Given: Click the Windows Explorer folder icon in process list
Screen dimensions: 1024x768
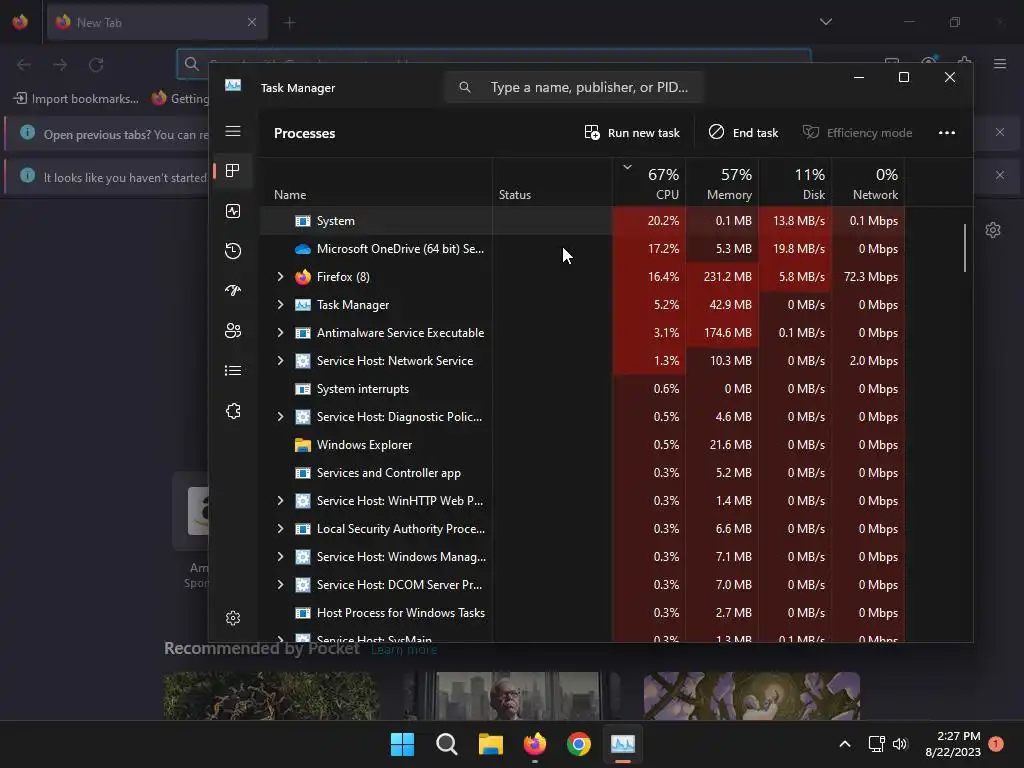Looking at the screenshot, I should tap(302, 445).
